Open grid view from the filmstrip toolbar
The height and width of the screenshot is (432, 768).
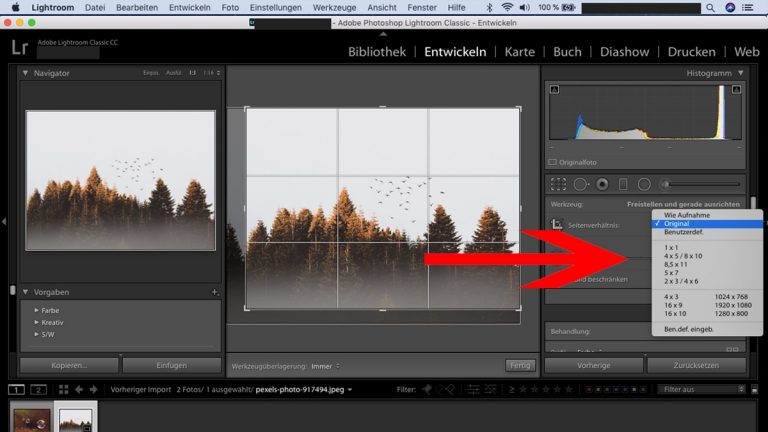point(63,389)
